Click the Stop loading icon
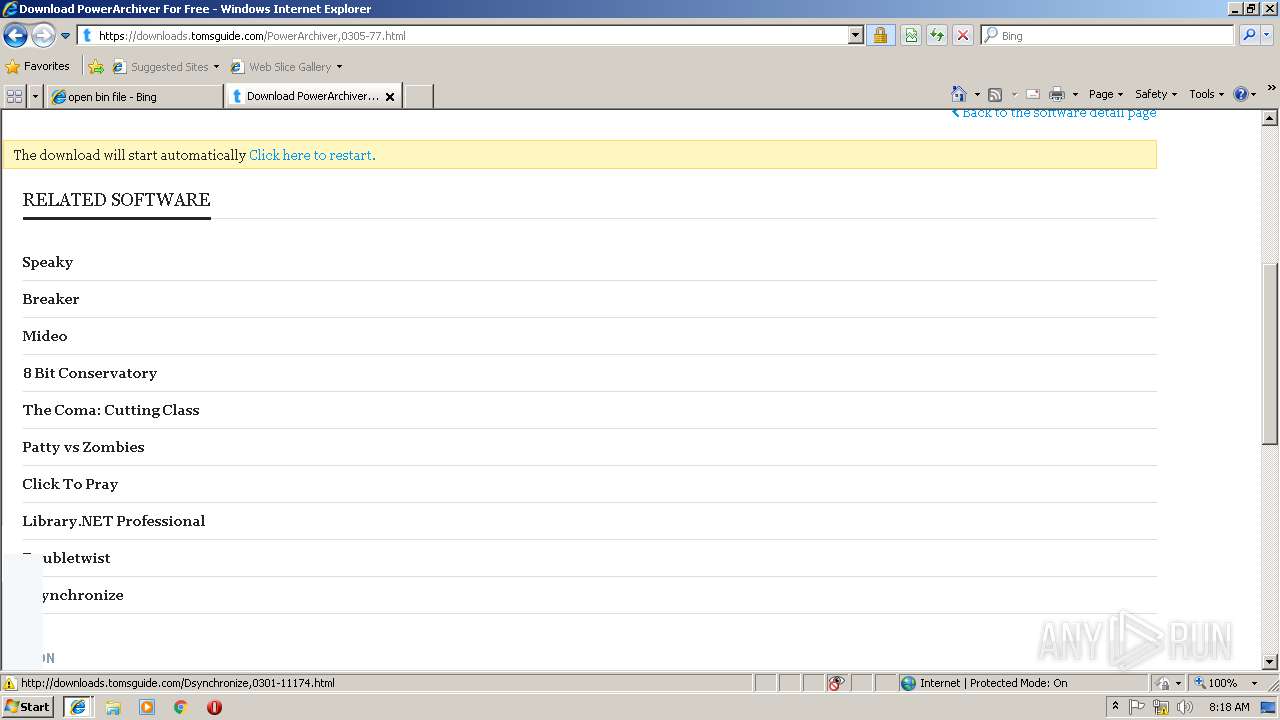This screenshot has width=1280, height=720. pyautogui.click(x=963, y=35)
